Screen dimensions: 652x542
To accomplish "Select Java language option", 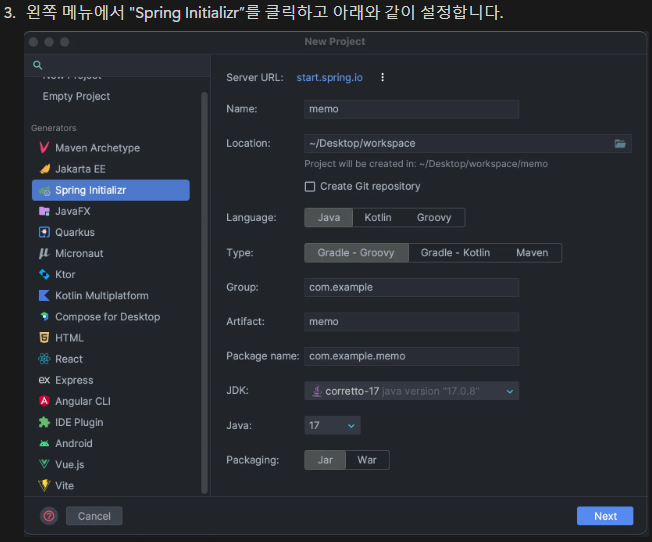I will coord(328,218).
